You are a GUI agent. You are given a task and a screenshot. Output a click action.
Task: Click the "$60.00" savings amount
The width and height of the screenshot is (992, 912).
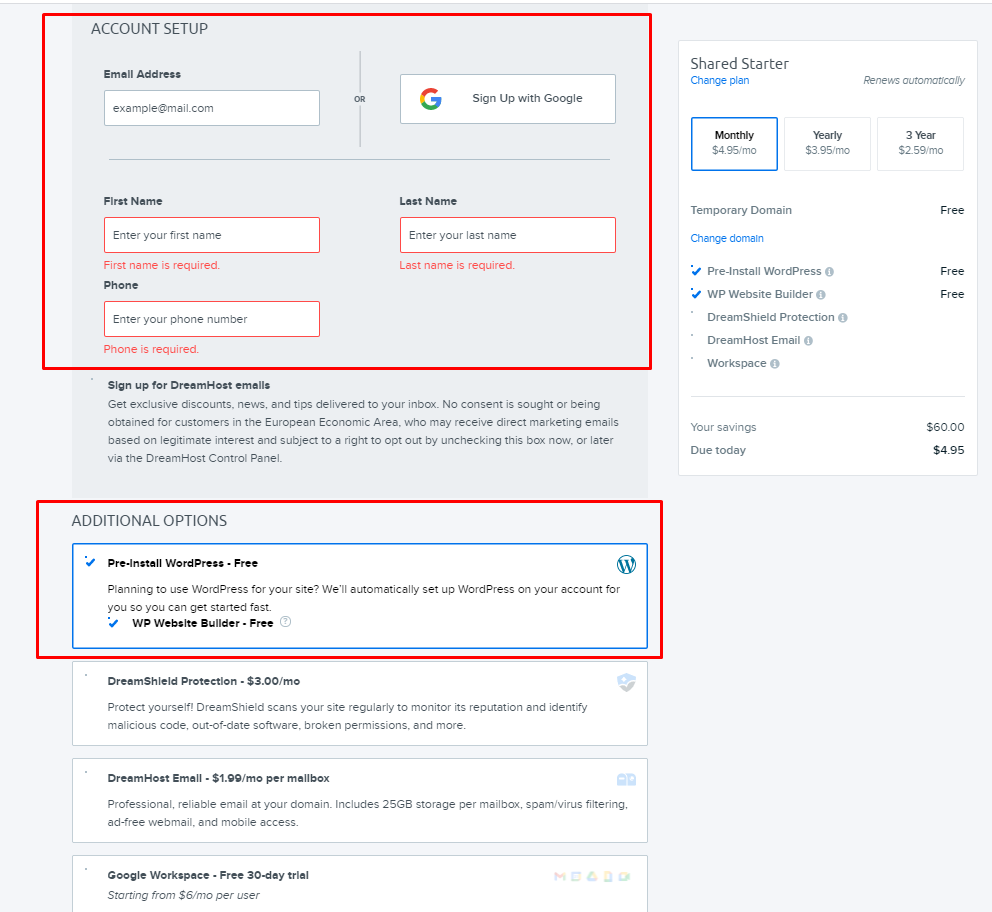(x=945, y=427)
